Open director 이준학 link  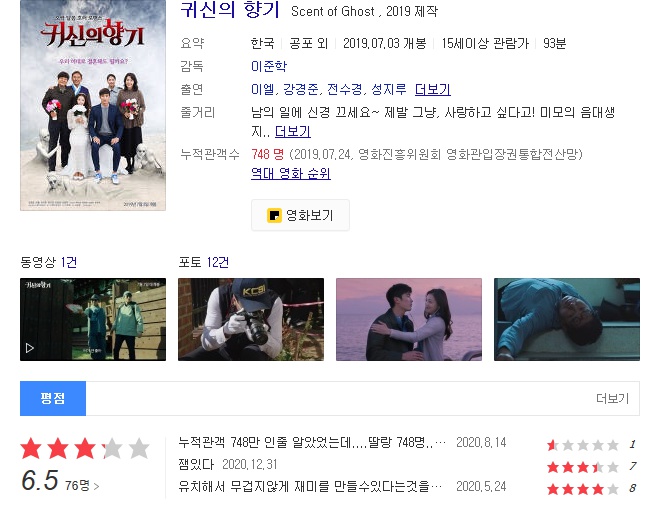(x=269, y=66)
